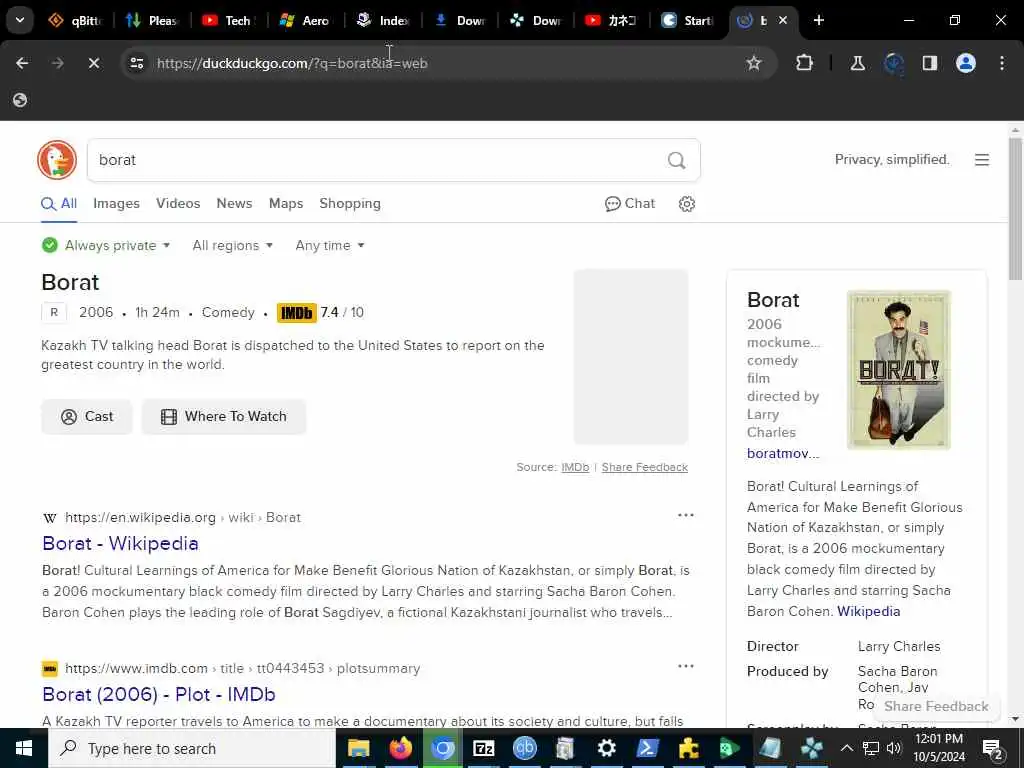Select the Videos results tab
The image size is (1024, 768).
click(178, 204)
